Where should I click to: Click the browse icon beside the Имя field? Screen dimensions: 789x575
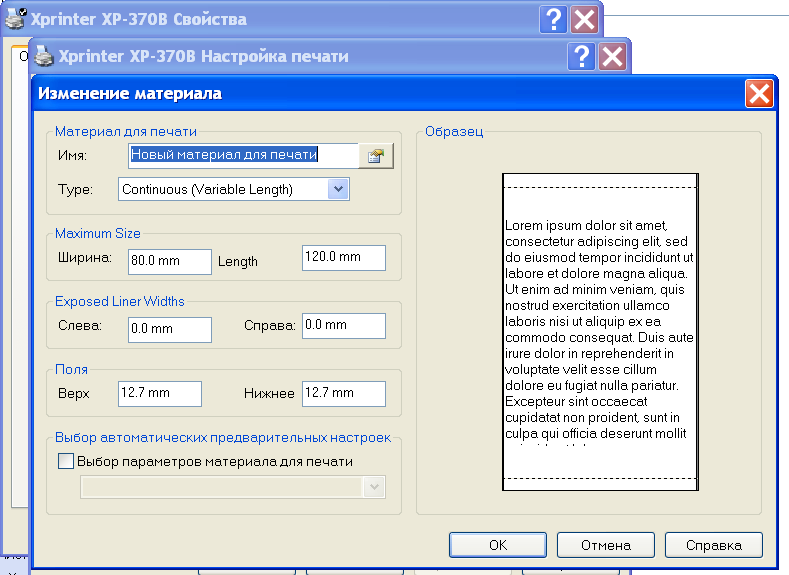click(376, 156)
